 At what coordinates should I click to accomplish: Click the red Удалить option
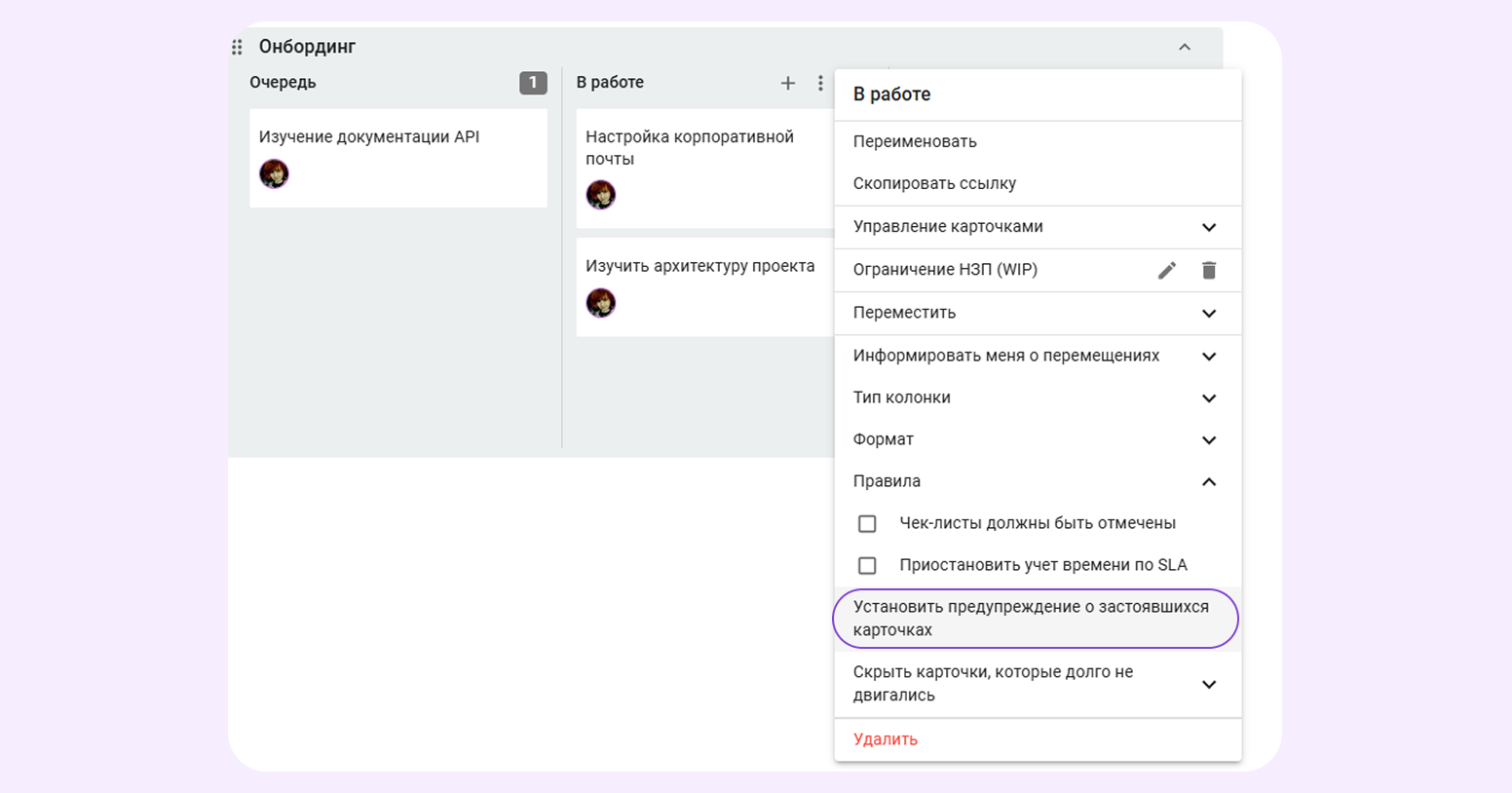pos(885,739)
